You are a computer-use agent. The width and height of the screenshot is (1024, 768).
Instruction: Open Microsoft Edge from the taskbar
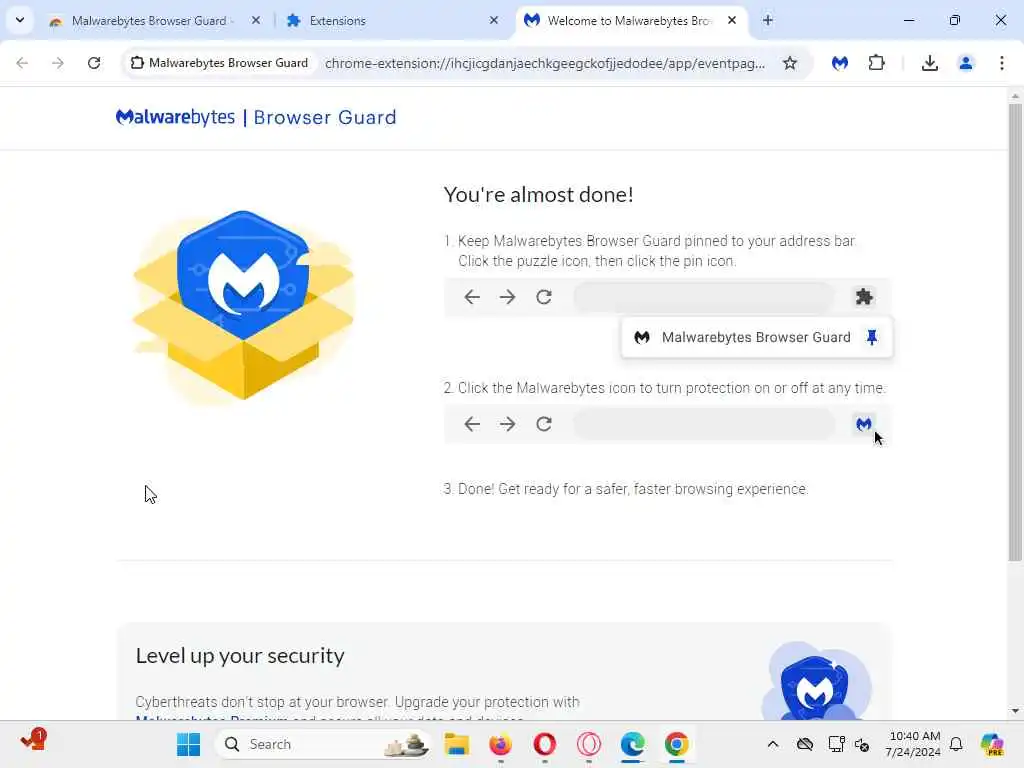click(632, 744)
